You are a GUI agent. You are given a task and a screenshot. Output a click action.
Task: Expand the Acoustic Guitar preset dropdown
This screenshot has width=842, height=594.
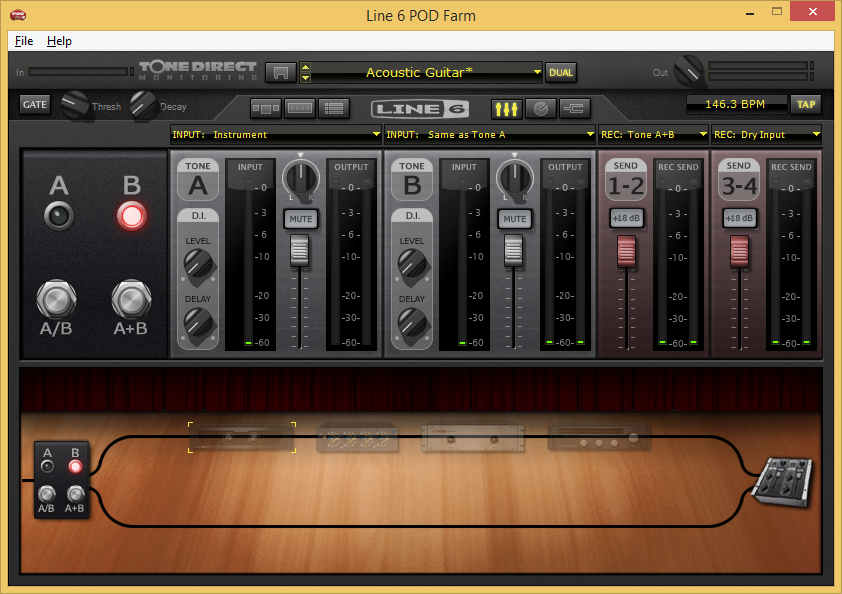536,72
